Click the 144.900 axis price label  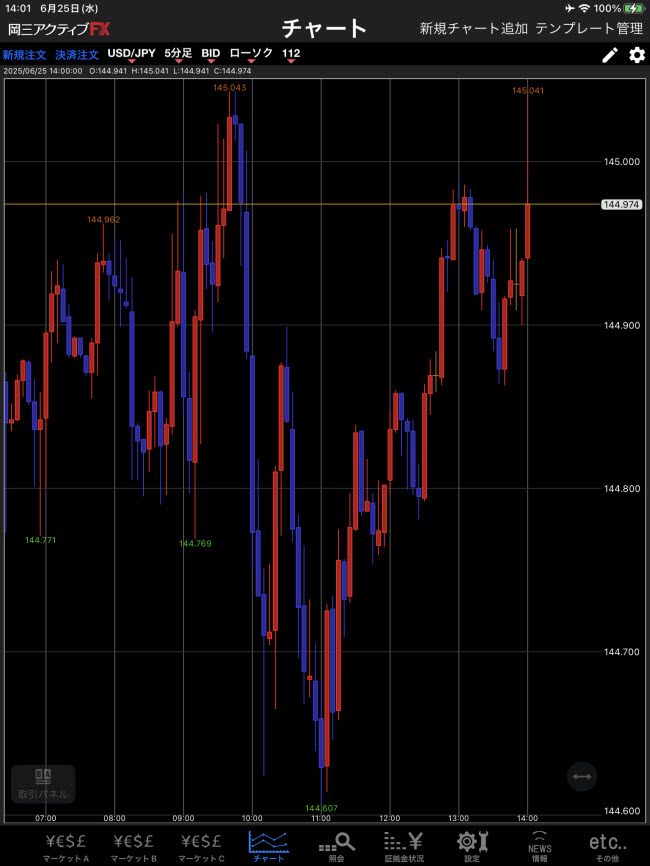coord(622,325)
